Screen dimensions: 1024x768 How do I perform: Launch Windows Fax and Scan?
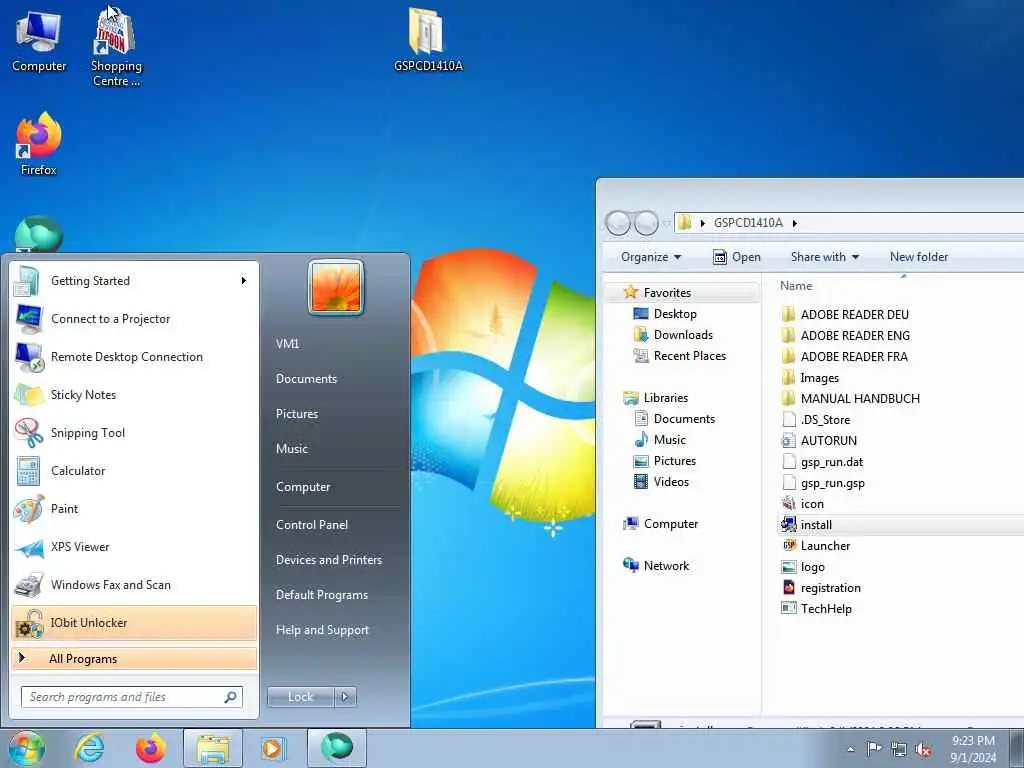pyautogui.click(x=134, y=584)
